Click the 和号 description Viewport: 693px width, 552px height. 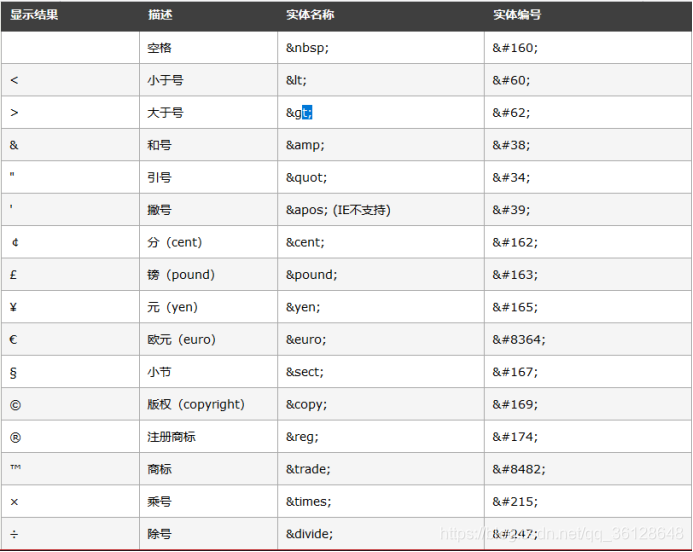coord(160,145)
